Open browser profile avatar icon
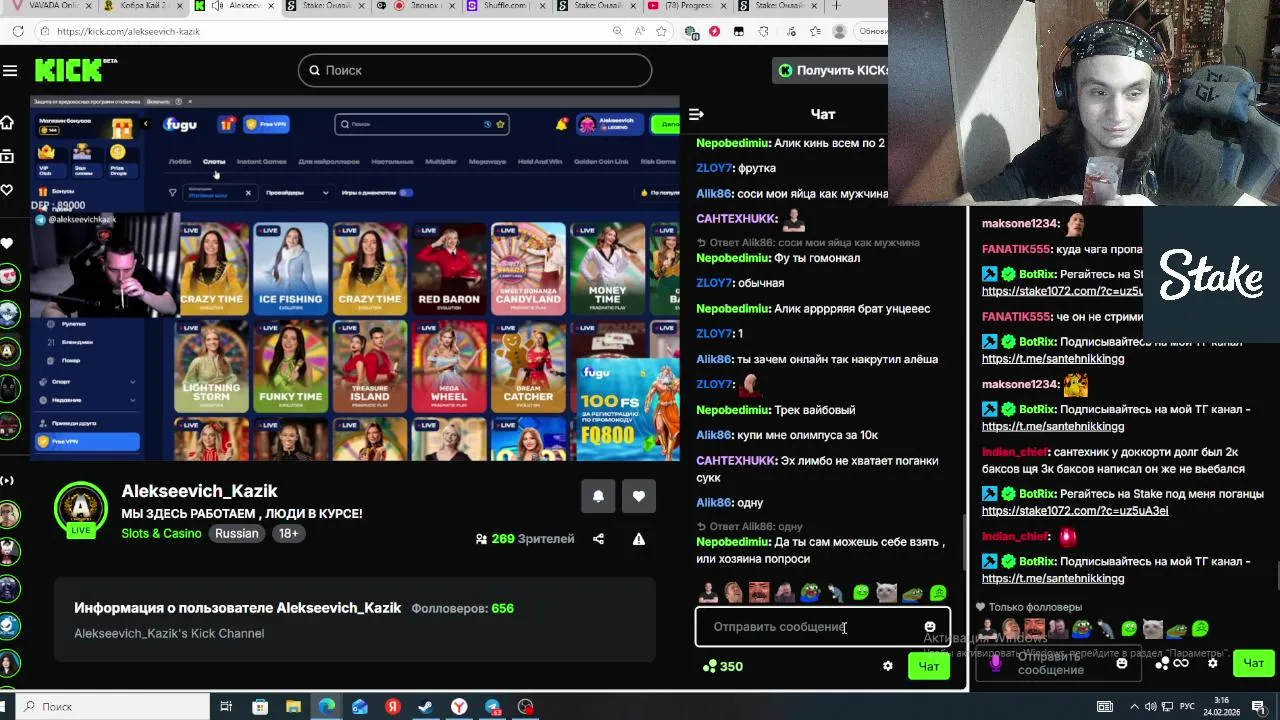 click(839, 31)
